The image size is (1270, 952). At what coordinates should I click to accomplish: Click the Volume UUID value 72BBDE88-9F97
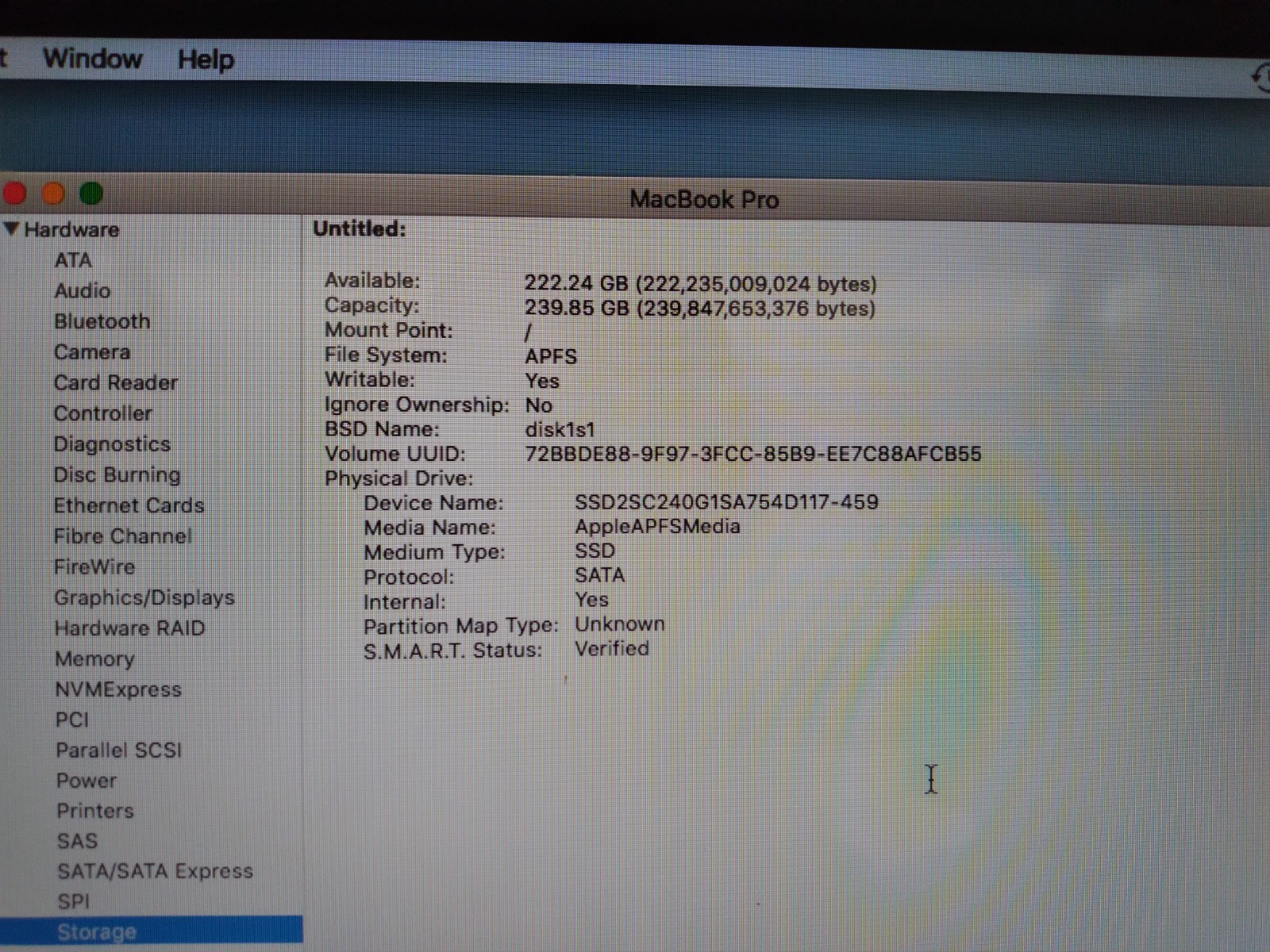(x=753, y=454)
